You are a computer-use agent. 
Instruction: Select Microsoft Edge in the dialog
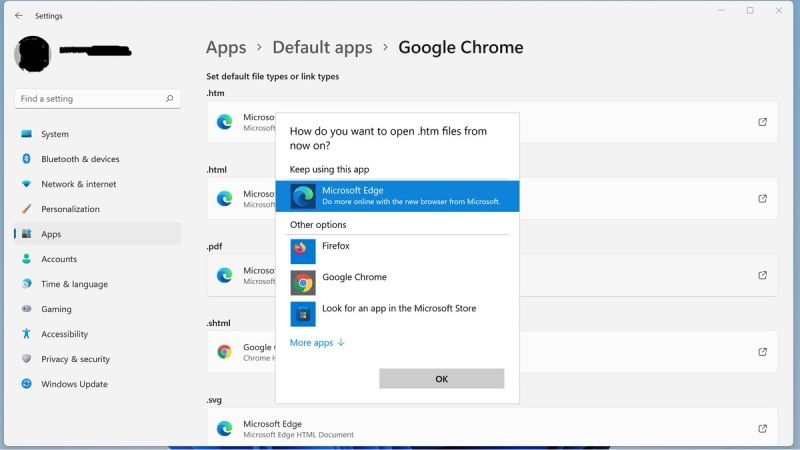pyautogui.click(x=397, y=196)
